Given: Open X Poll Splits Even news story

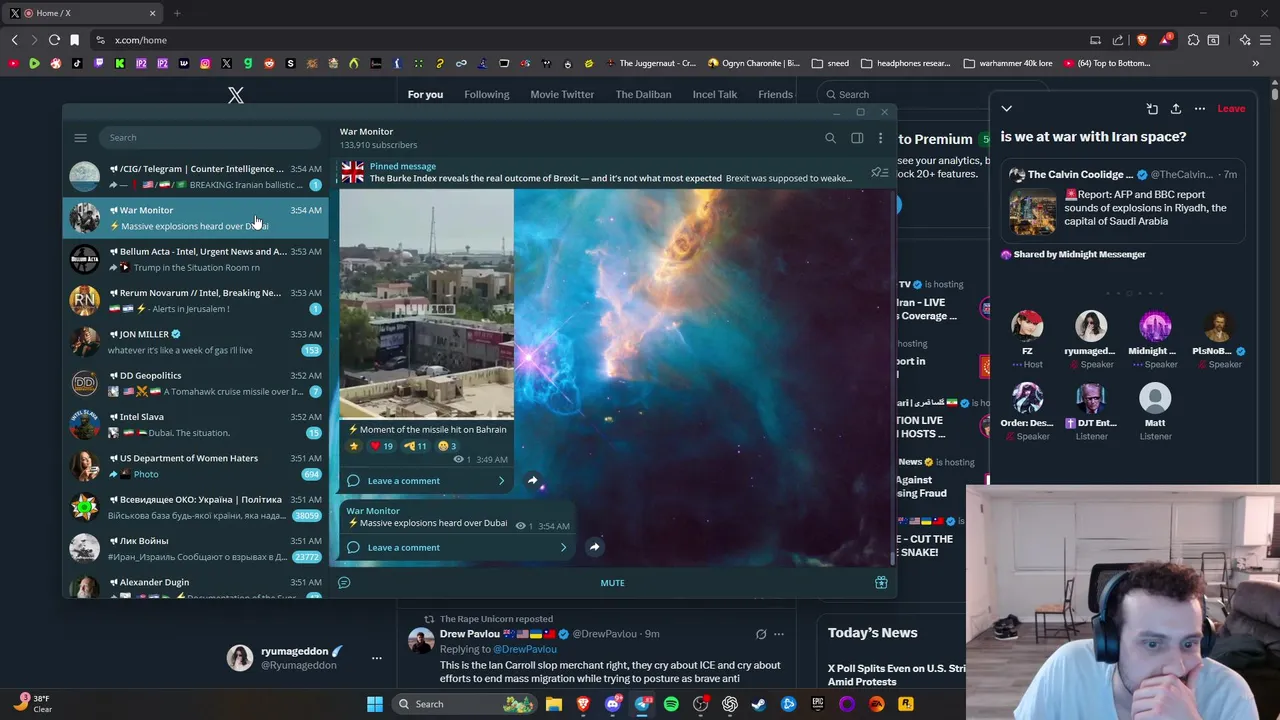Looking at the screenshot, I should click(x=897, y=675).
